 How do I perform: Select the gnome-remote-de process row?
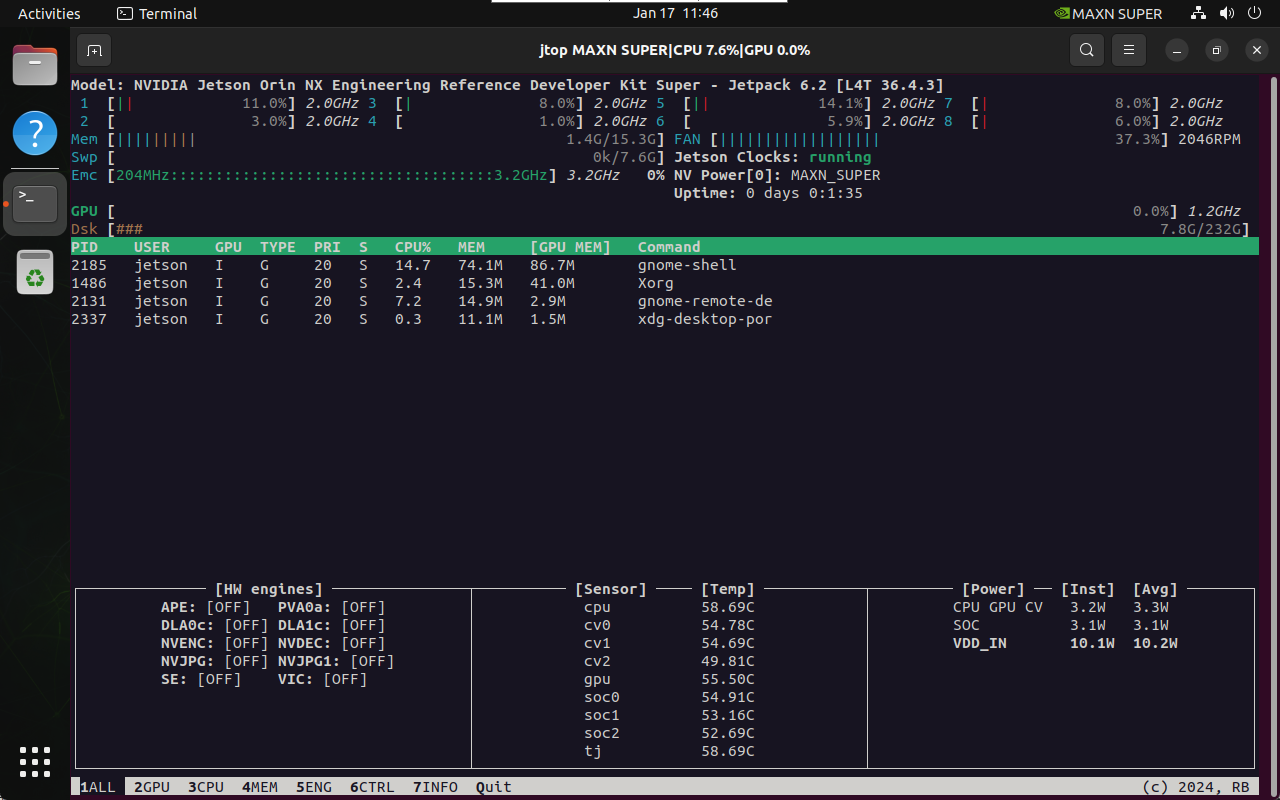665,301
